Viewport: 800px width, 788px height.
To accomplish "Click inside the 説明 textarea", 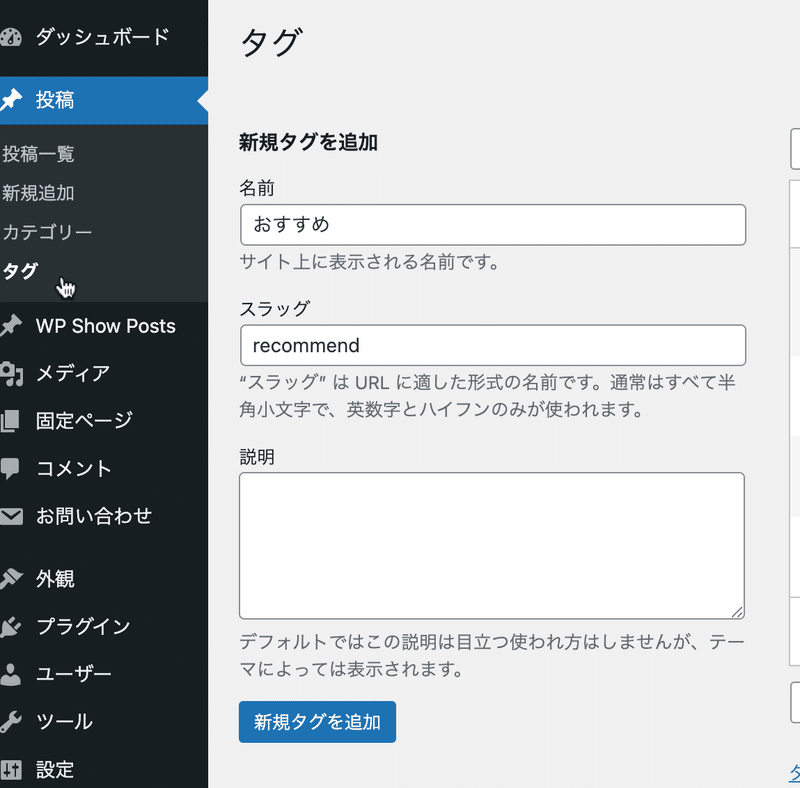I will (x=492, y=546).
